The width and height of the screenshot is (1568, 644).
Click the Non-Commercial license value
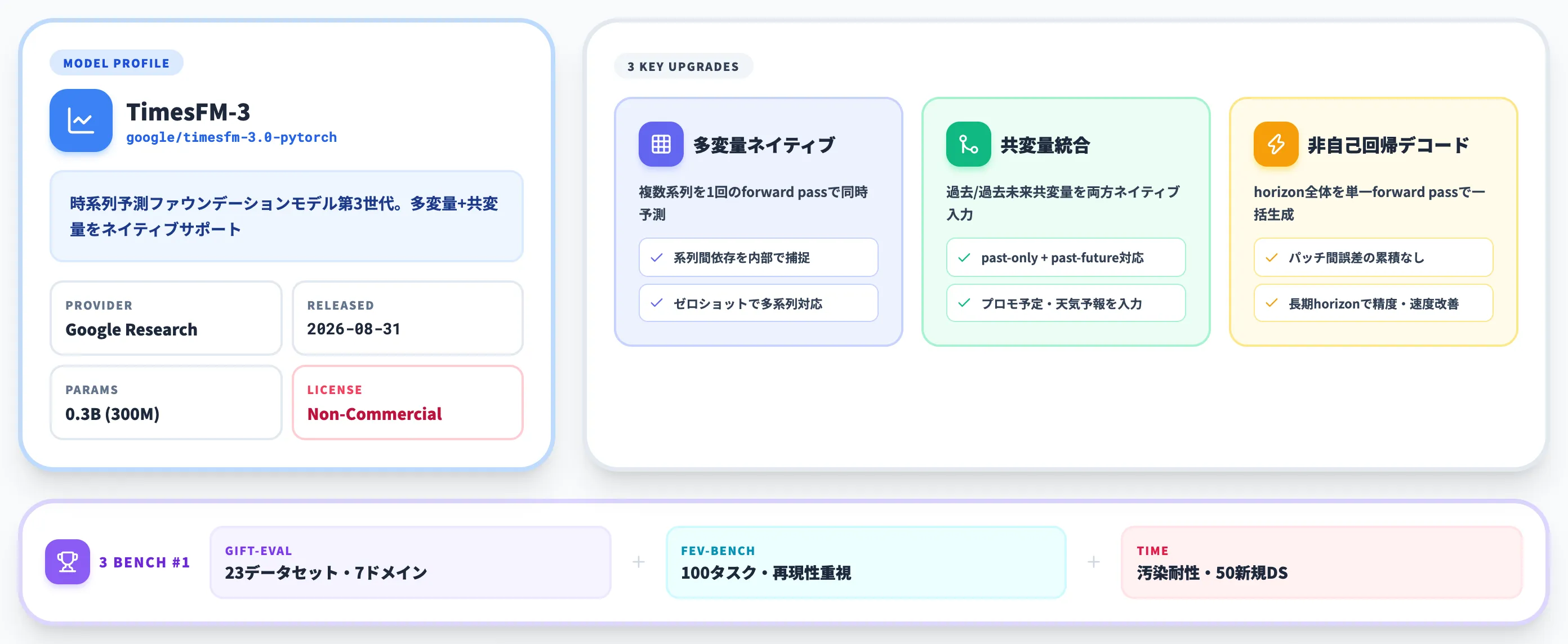(375, 414)
